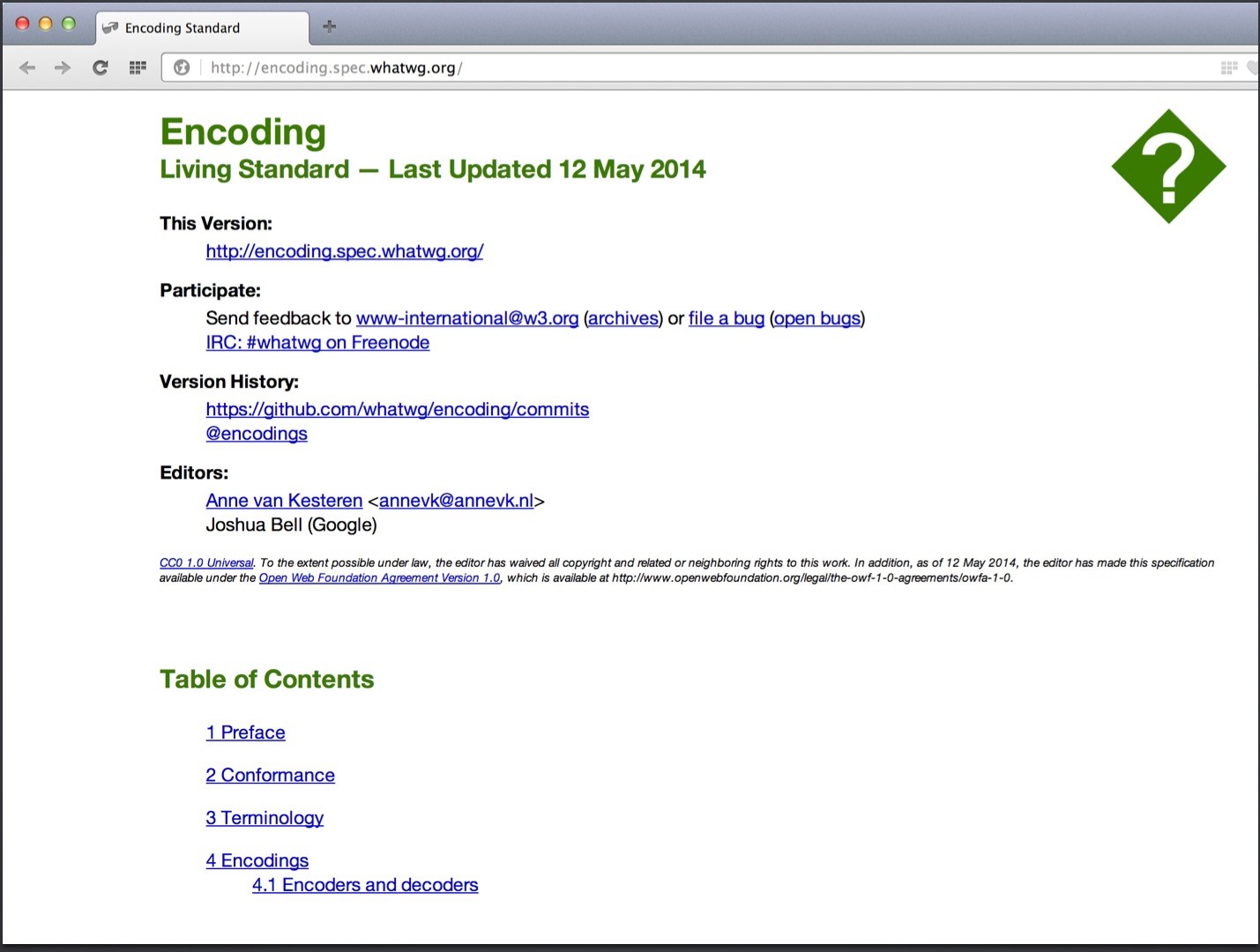
Task: Reload the page with refresh icon
Action: point(101,68)
